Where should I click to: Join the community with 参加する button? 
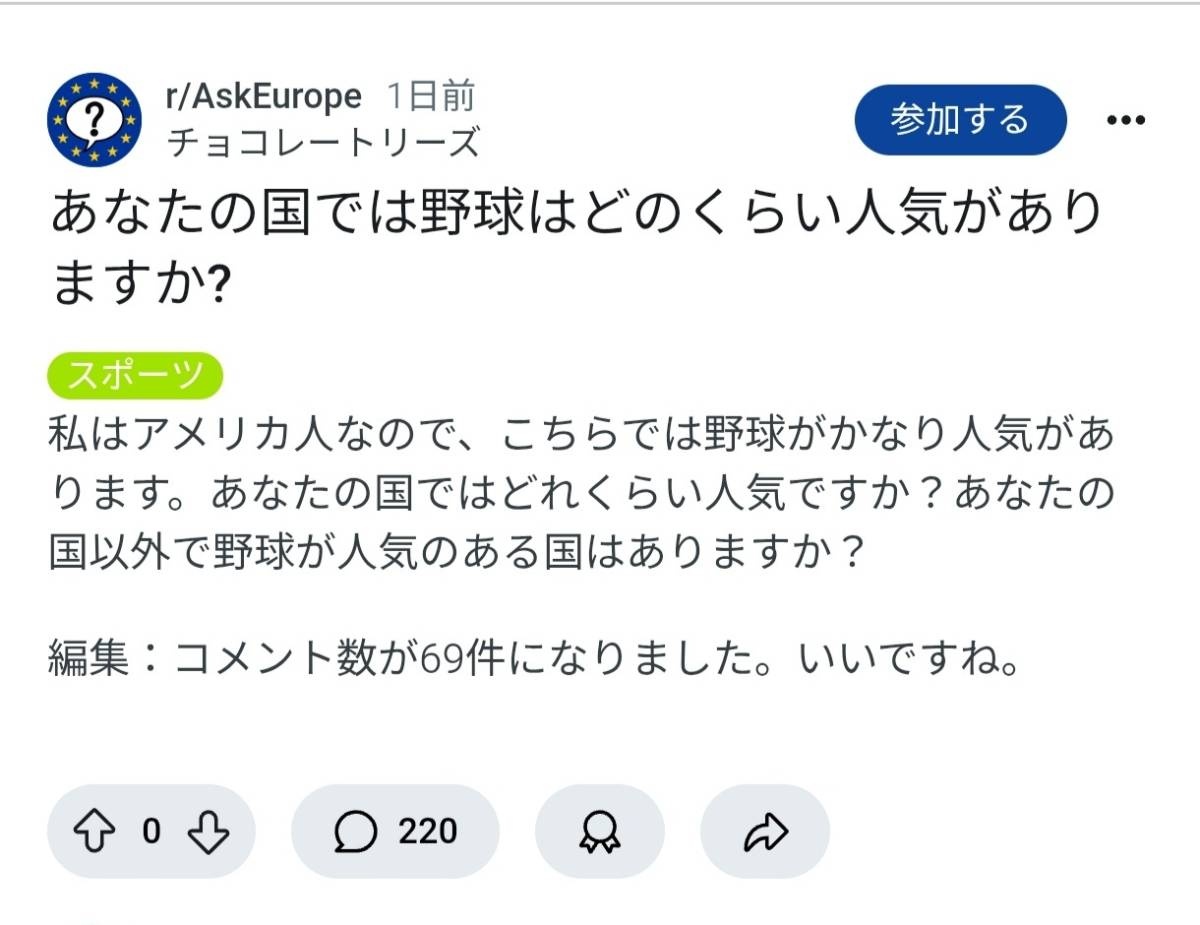pyautogui.click(x=960, y=120)
